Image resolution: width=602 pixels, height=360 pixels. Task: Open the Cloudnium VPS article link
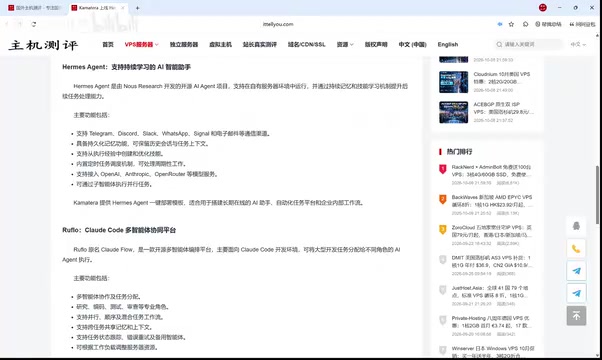coord(501,78)
